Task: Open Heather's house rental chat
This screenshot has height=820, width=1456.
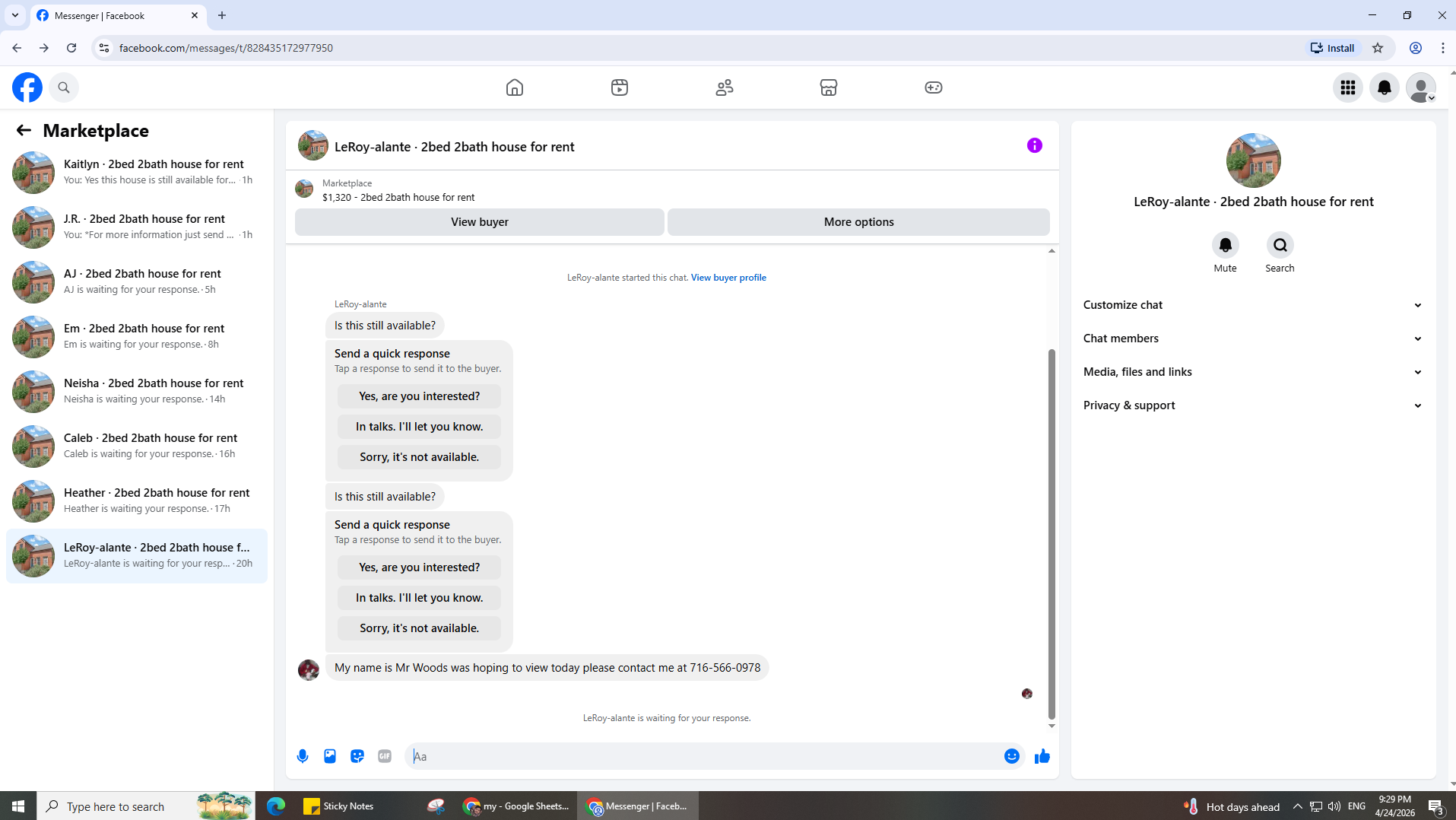Action: click(x=137, y=501)
